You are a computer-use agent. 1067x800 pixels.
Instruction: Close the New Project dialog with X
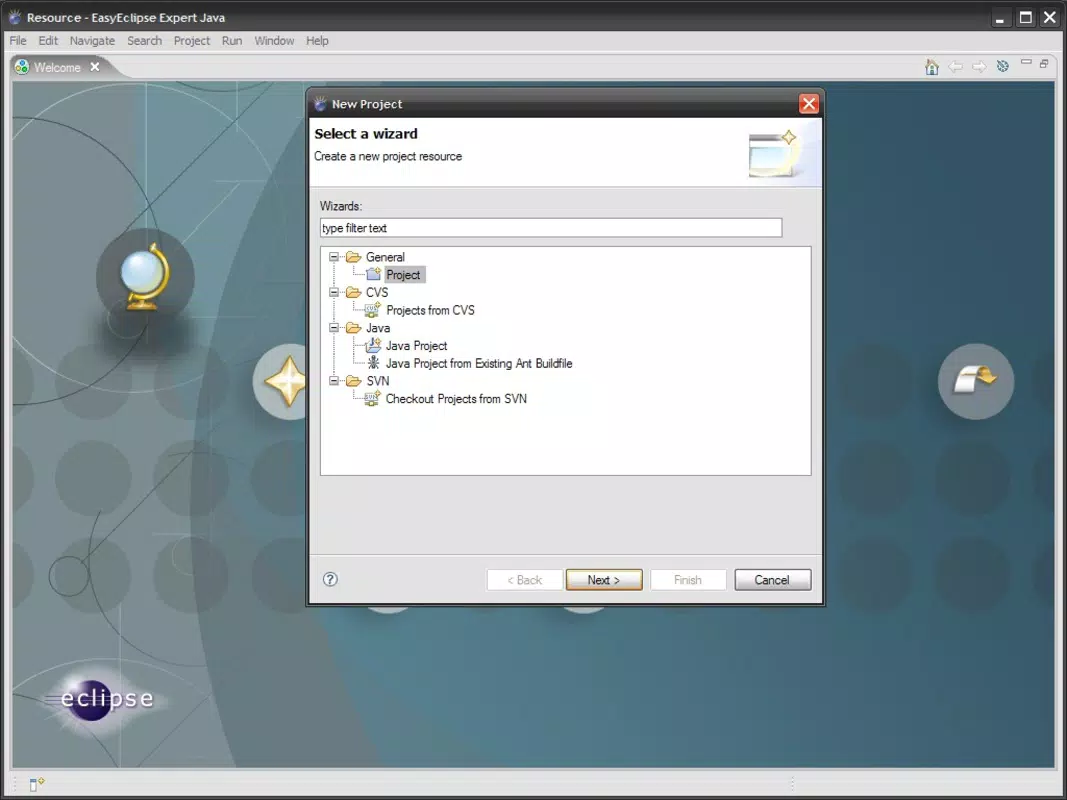(x=808, y=103)
